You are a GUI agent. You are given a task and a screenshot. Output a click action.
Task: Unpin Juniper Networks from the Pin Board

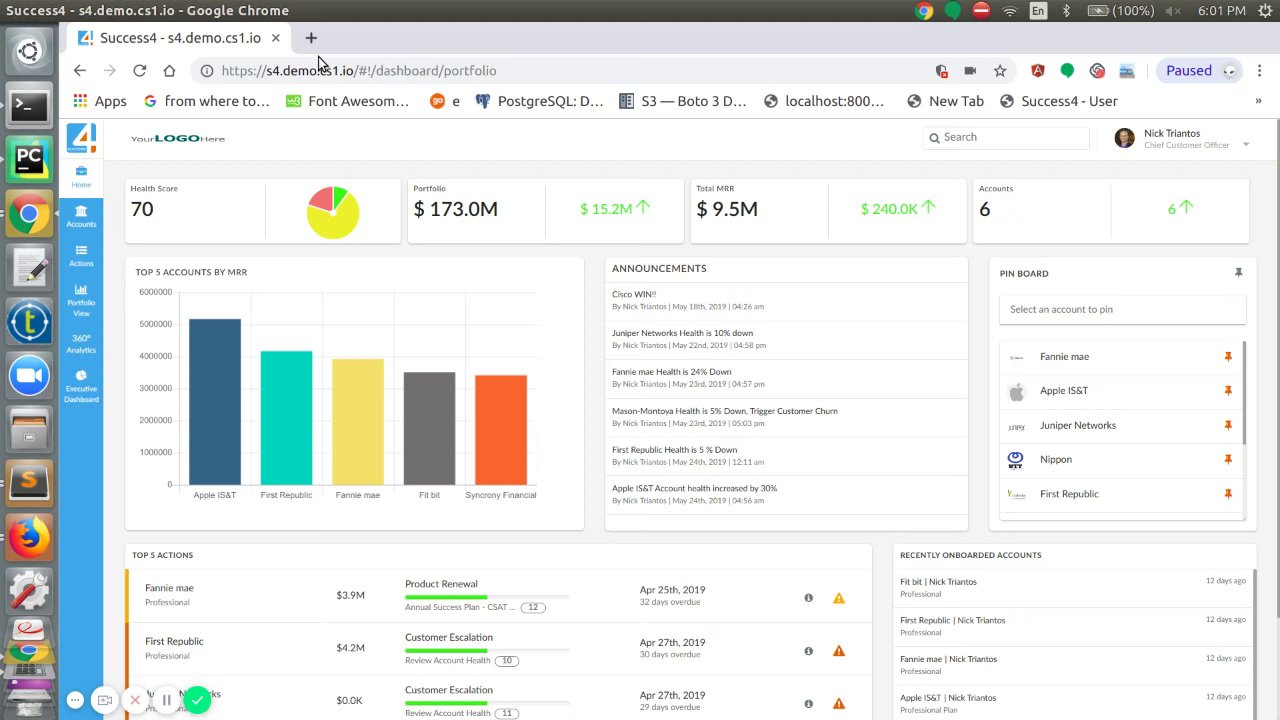(1228, 426)
